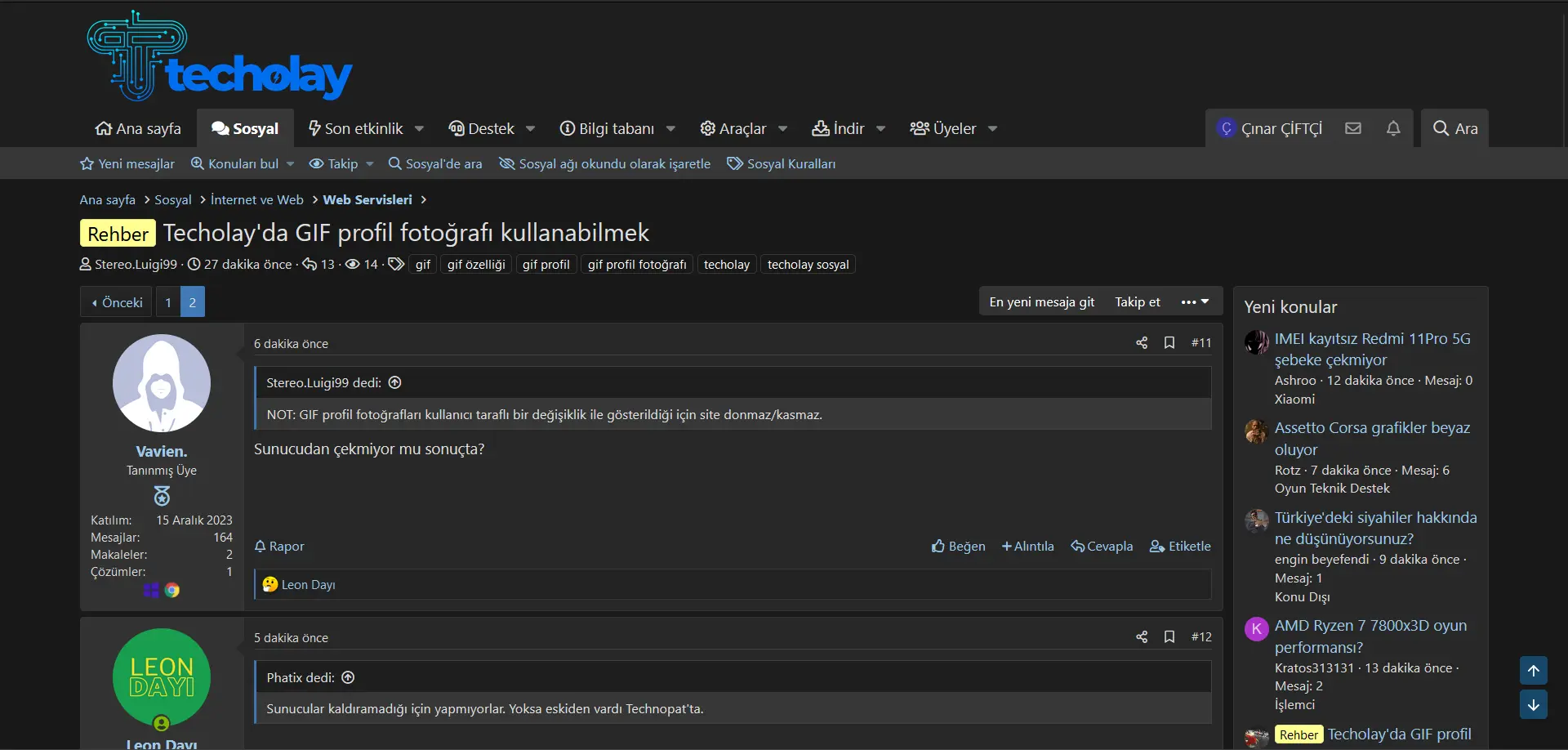The width and height of the screenshot is (1568, 750).
Task: Click Leon Dayı's green avatar
Action: (x=162, y=677)
